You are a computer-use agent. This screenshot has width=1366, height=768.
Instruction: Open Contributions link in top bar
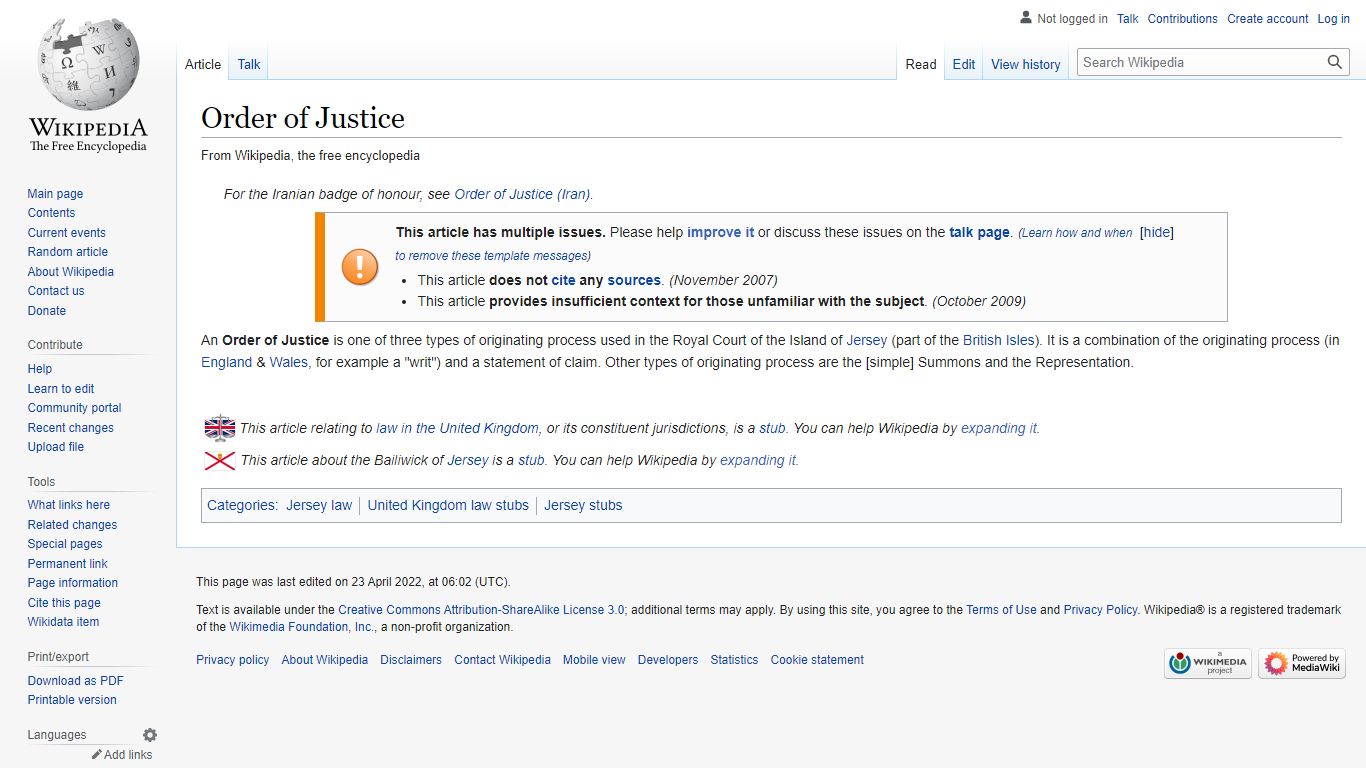pos(1183,19)
